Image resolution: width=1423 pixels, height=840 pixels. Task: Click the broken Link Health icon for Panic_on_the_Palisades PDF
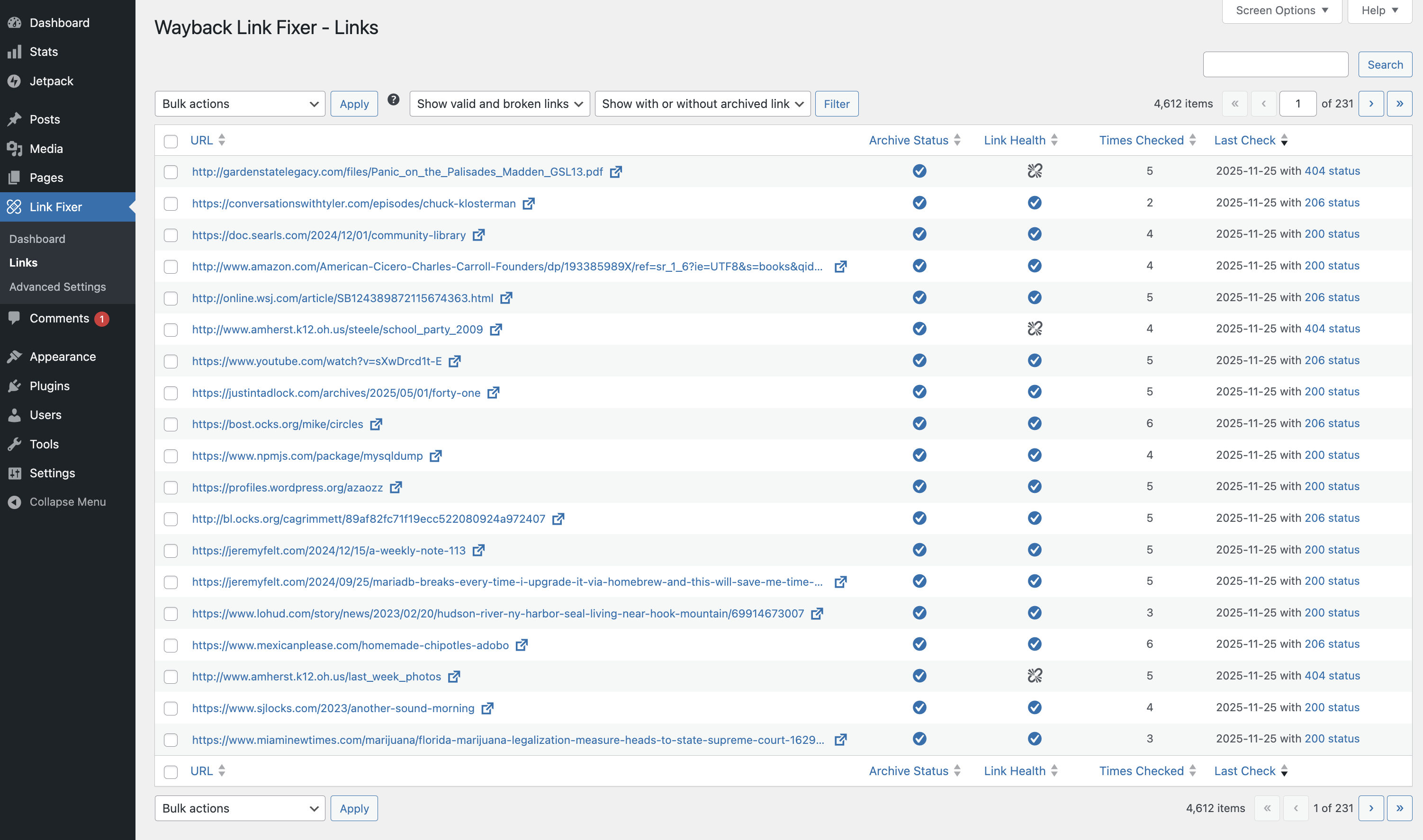pos(1035,171)
